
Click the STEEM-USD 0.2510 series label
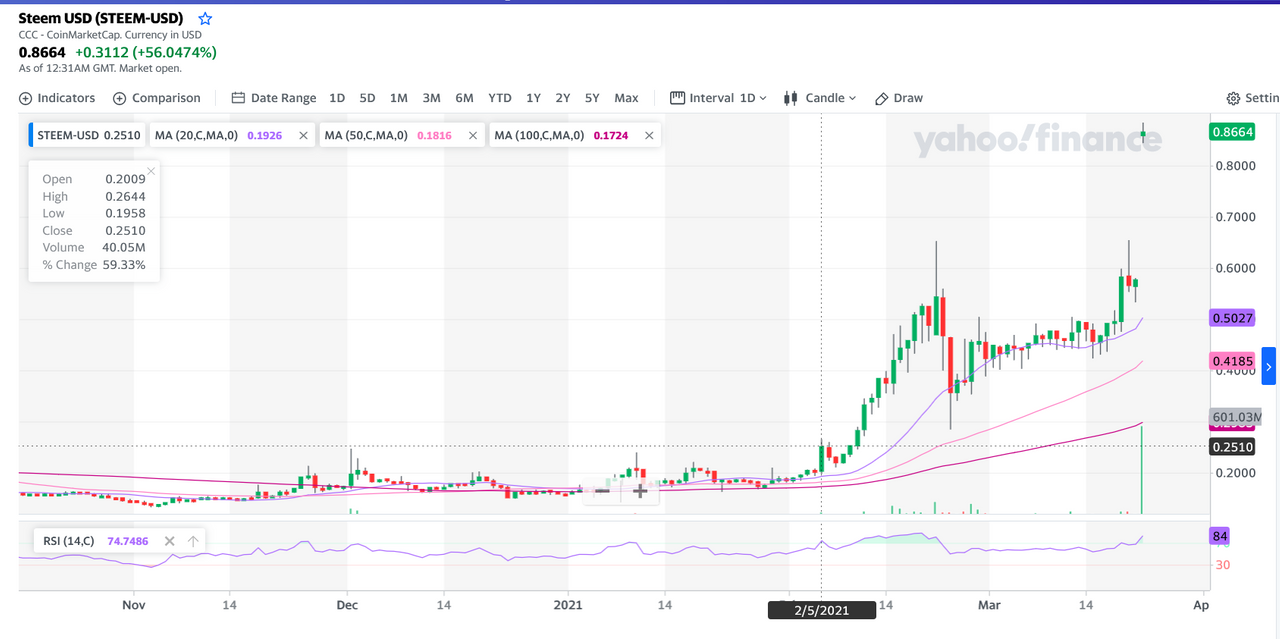(88, 135)
